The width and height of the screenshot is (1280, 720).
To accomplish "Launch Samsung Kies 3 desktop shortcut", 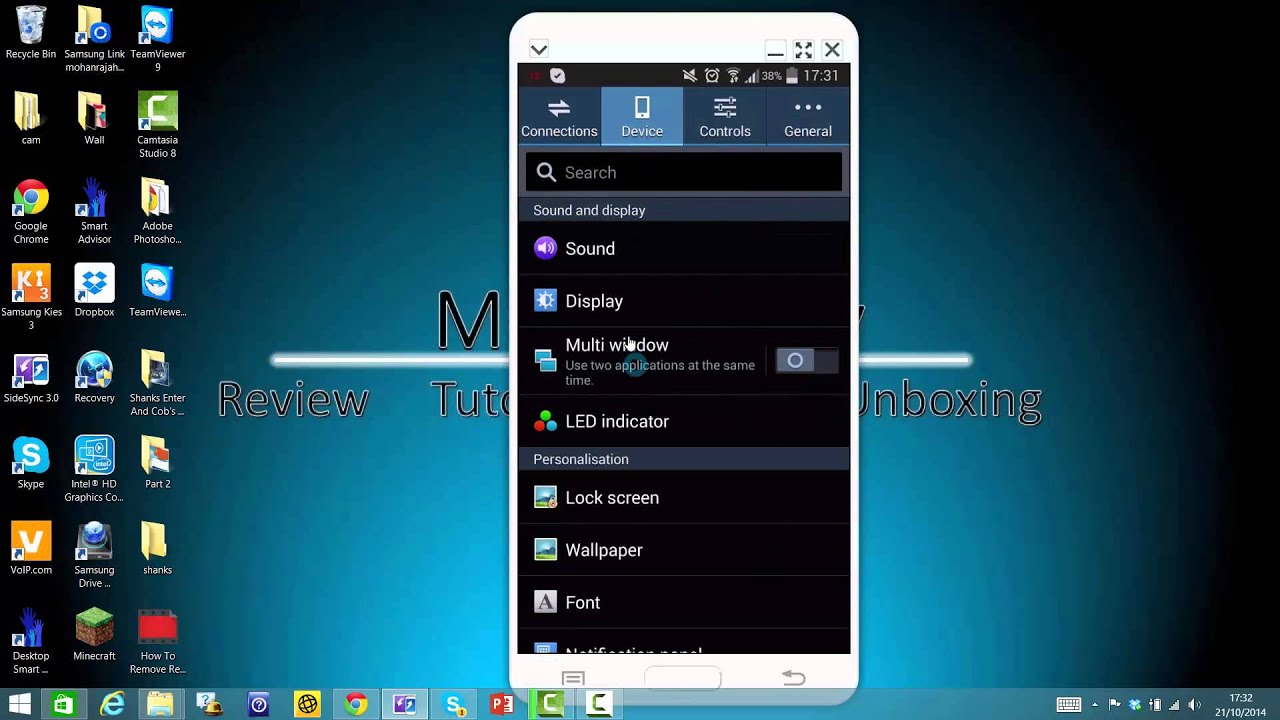I will (x=31, y=297).
